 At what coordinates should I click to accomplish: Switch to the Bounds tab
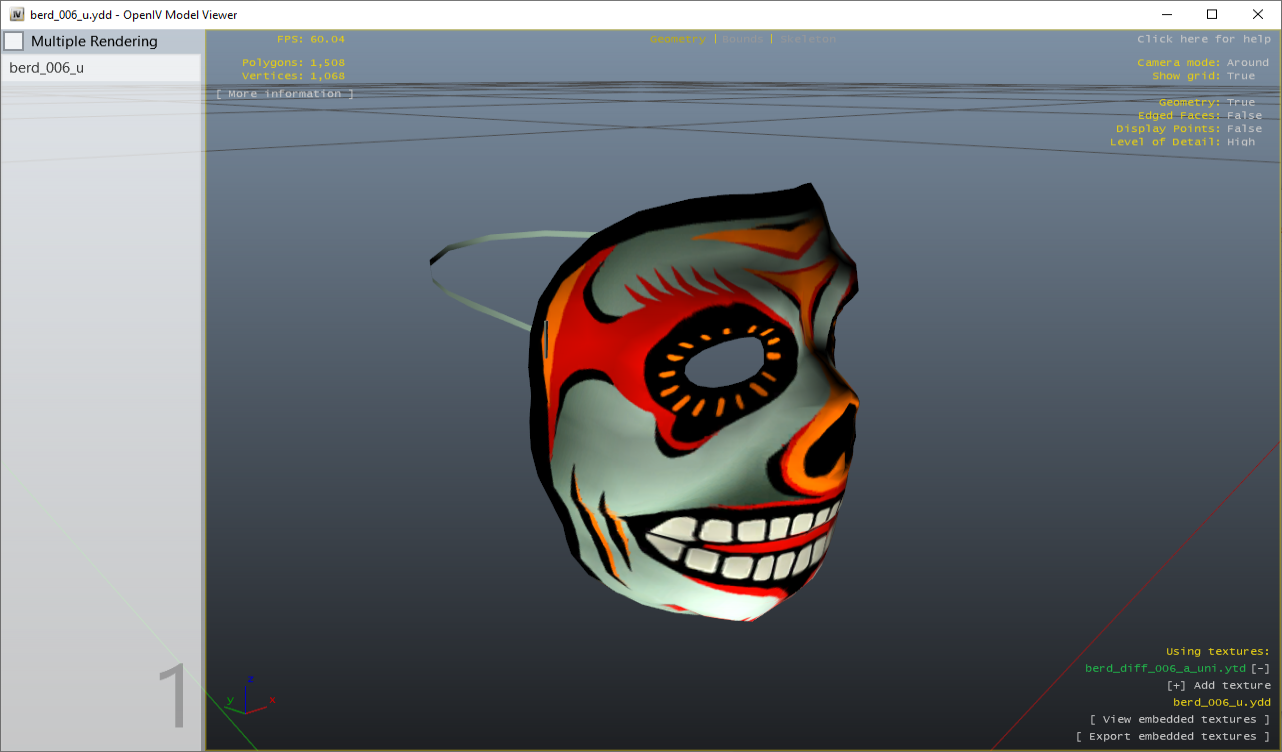click(743, 39)
